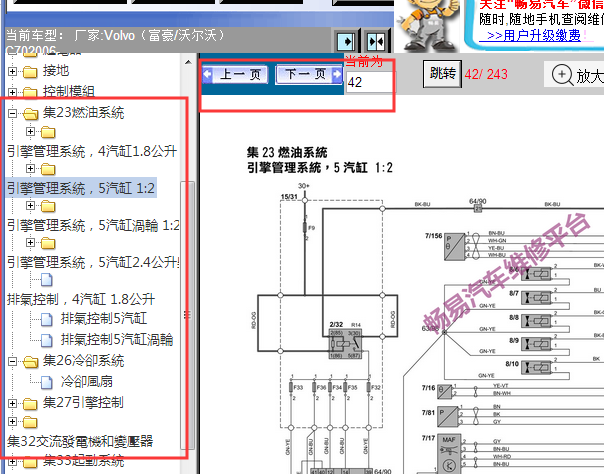Click the 集23燃油系統 folder label
The image size is (604, 474).
[84, 113]
